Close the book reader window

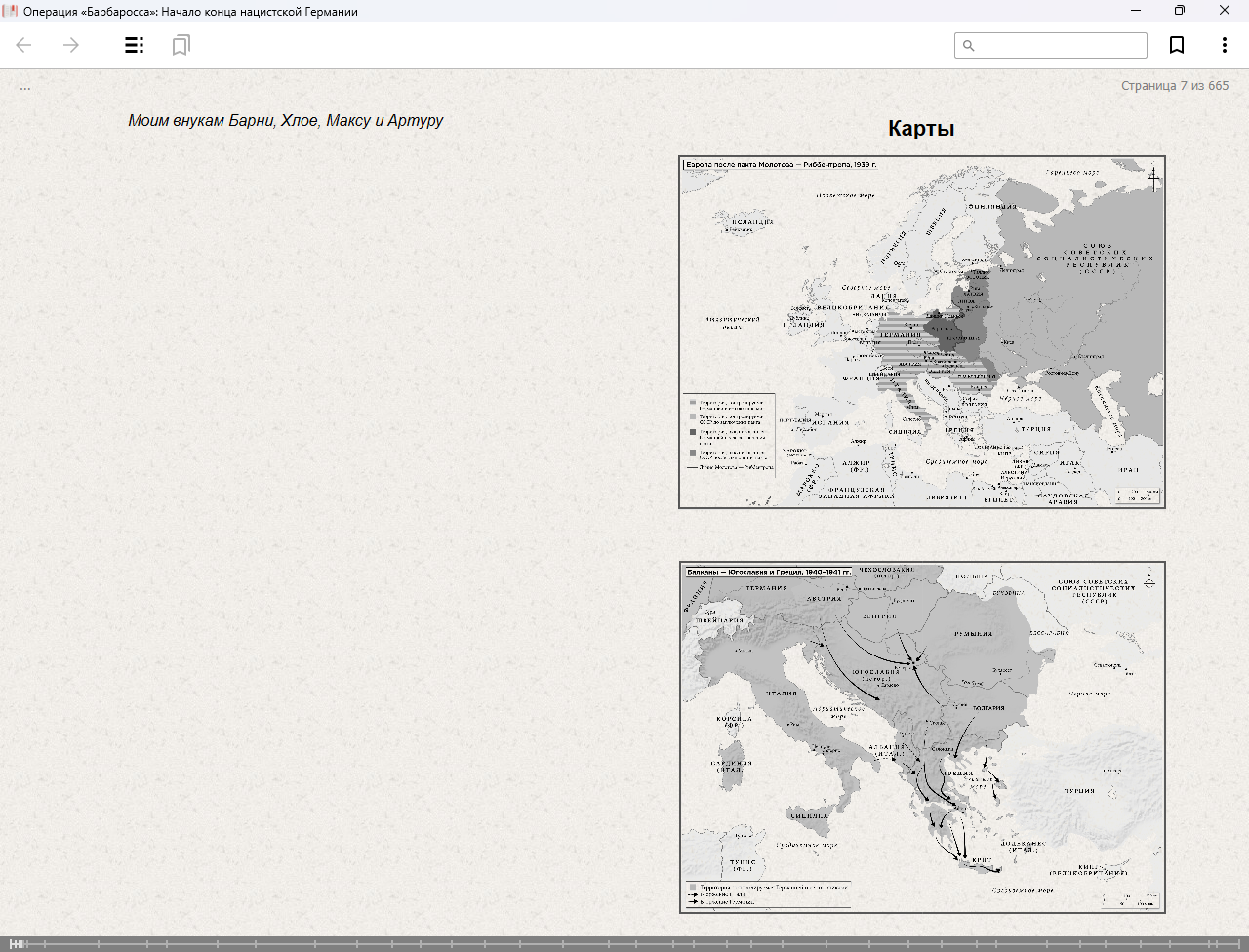pos(1225,11)
